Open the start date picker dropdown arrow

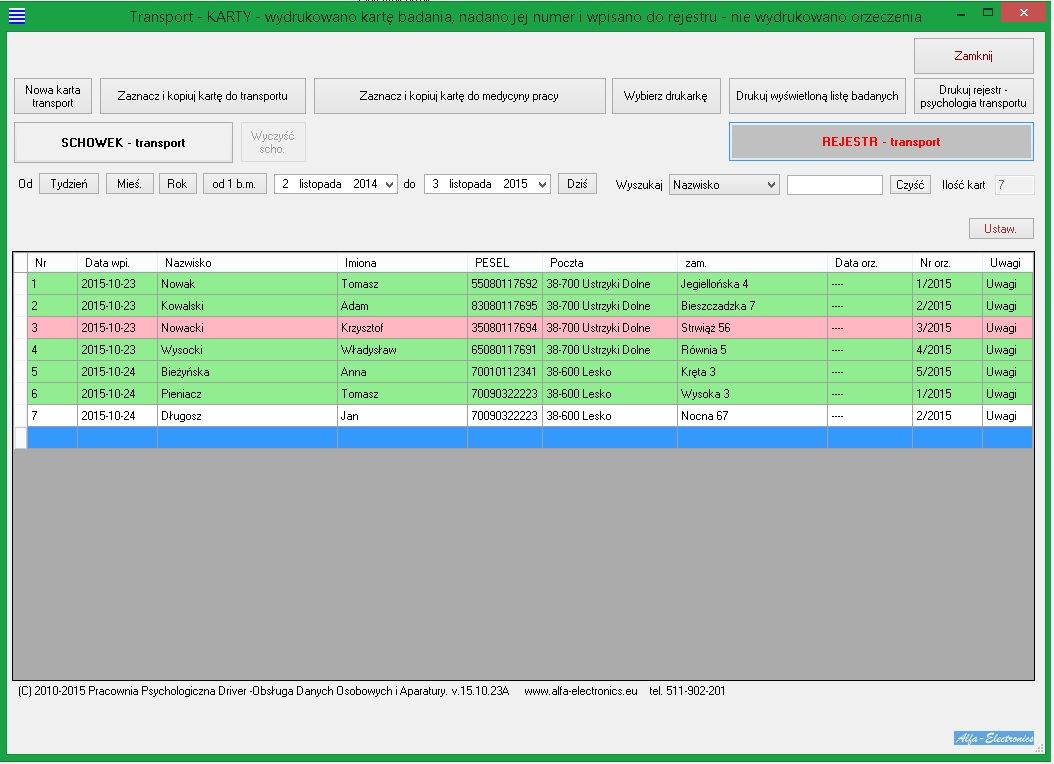click(x=389, y=185)
